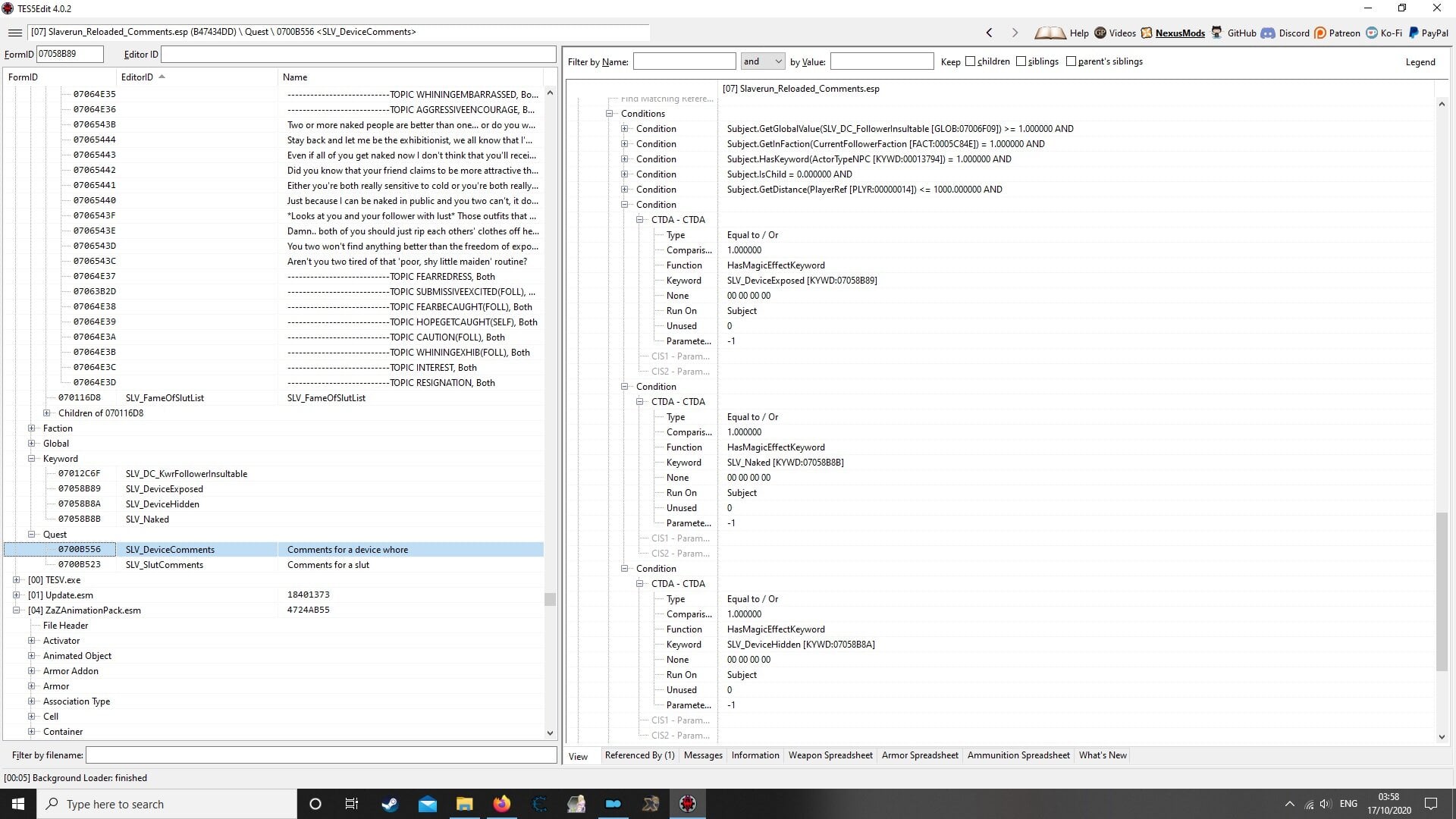
Task: Open Firefox from taskbar
Action: click(x=502, y=804)
